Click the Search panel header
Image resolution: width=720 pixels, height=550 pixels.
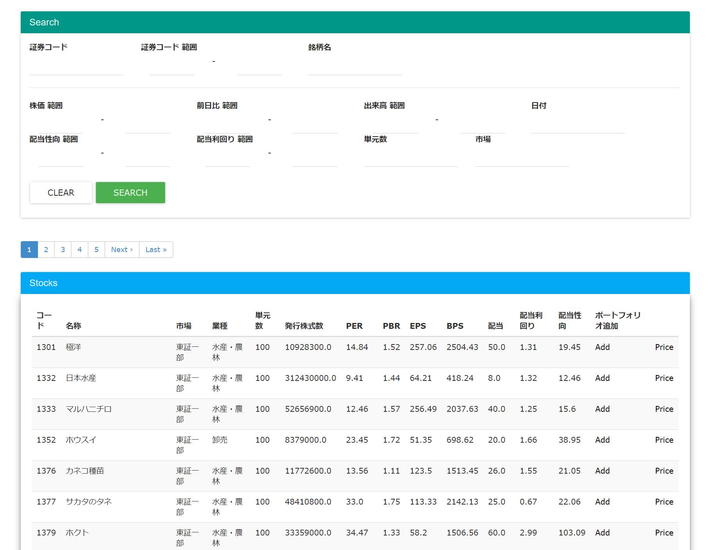355,22
